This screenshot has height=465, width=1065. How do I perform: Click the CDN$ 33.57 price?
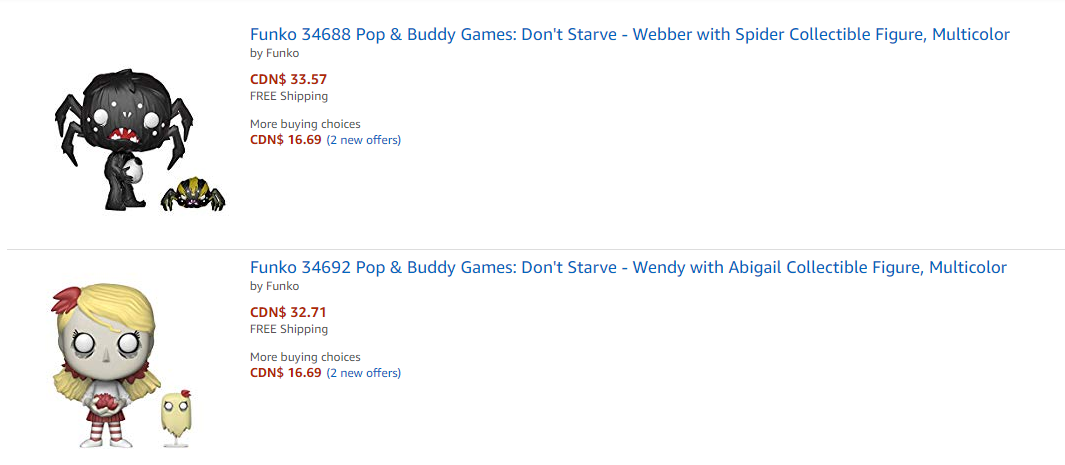click(288, 79)
